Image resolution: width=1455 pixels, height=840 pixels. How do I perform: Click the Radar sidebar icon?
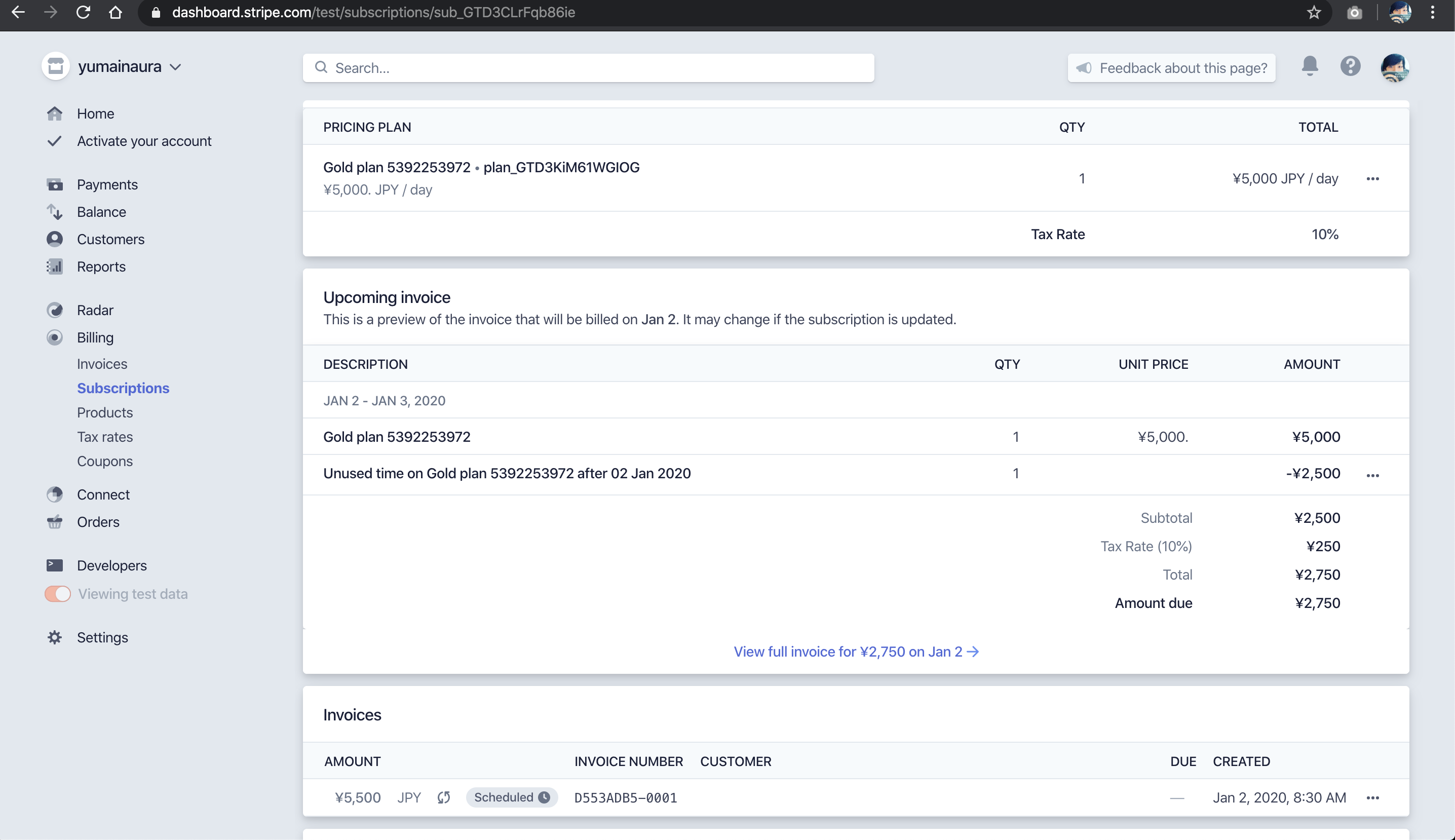click(55, 311)
